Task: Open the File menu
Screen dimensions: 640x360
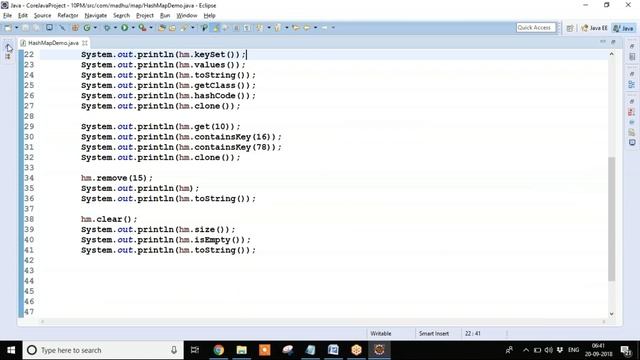Action: [7, 16]
